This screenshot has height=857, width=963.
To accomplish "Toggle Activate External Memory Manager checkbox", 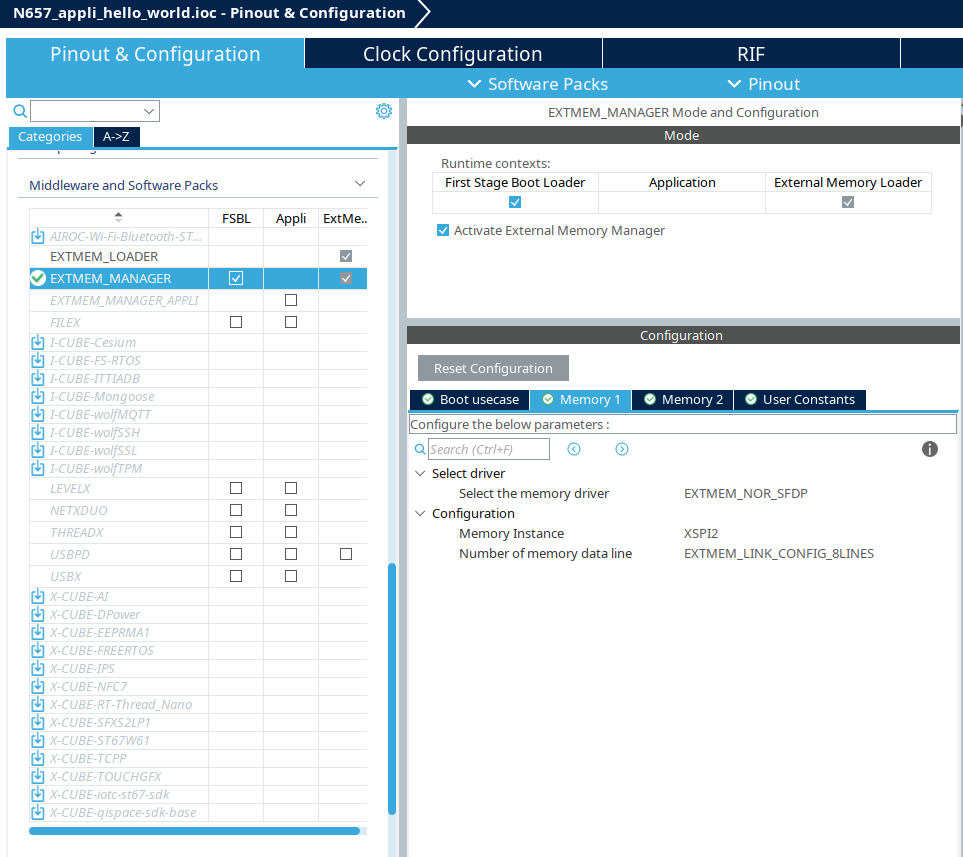I will pos(443,230).
